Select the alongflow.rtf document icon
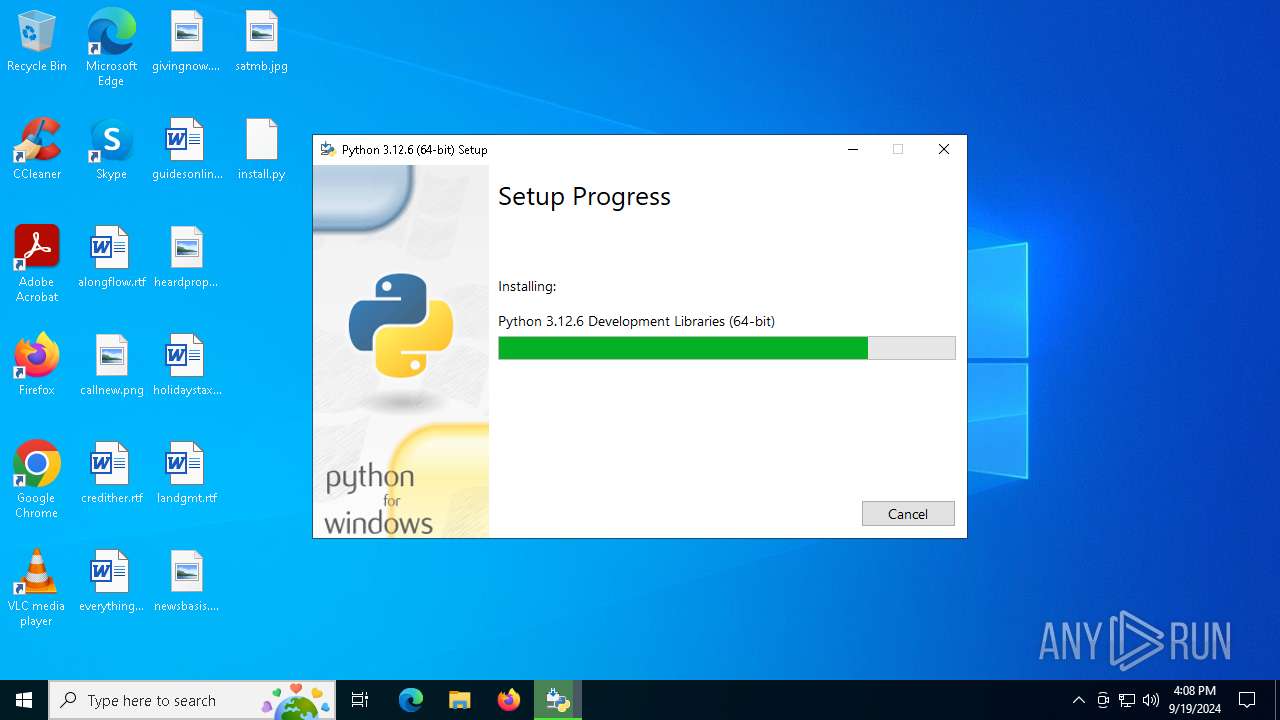Viewport: 1280px width, 720px height. (x=111, y=258)
